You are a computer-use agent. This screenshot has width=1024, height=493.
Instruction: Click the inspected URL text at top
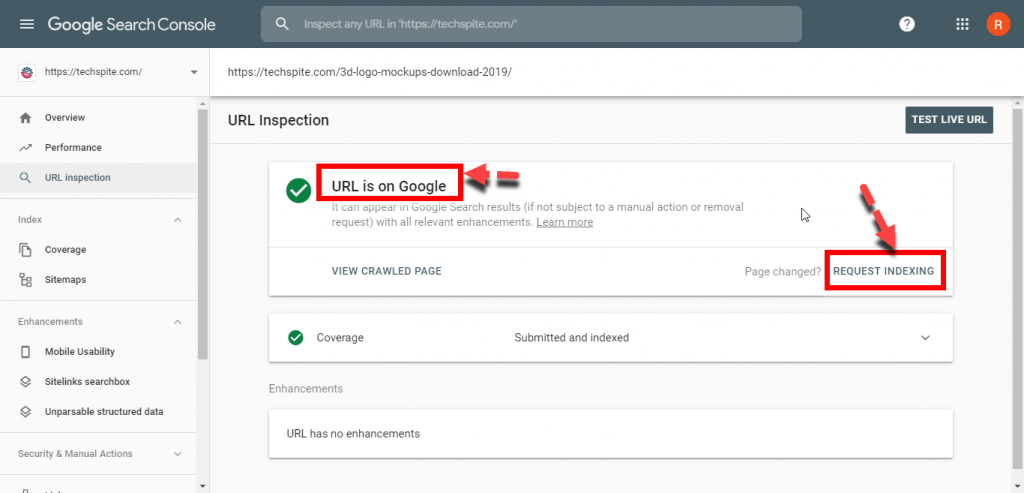click(x=369, y=72)
